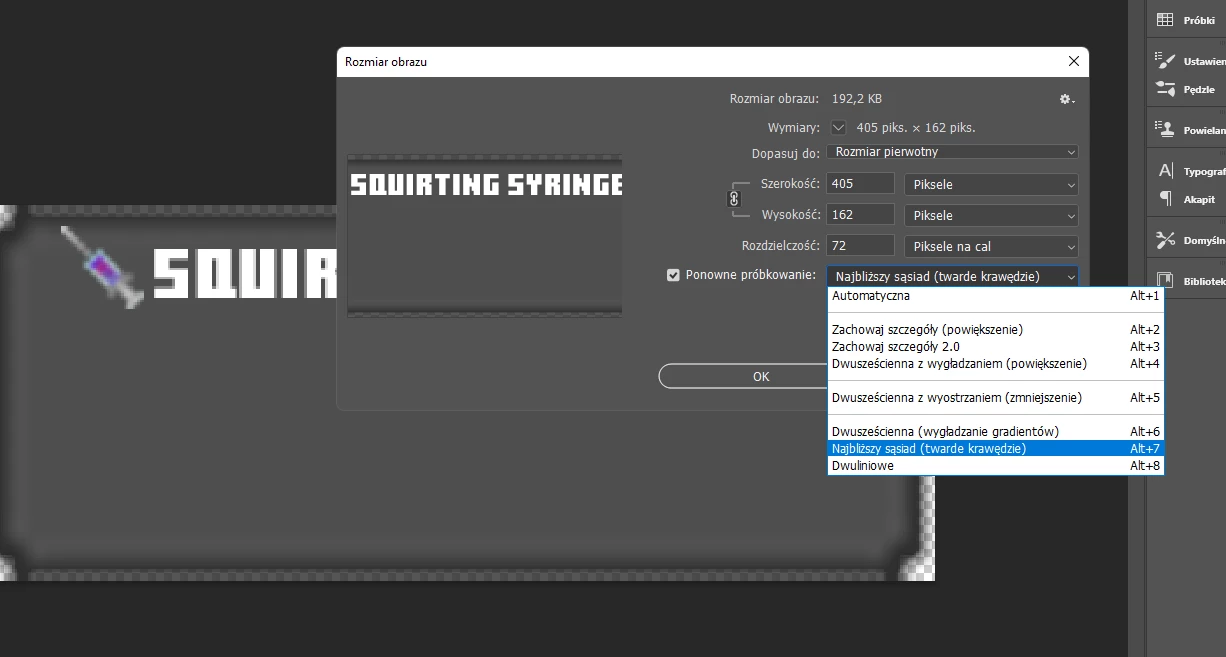Screen dimensions: 1226x657
Task: Expand the Wymiary units chevron dropdown
Action: (838, 127)
